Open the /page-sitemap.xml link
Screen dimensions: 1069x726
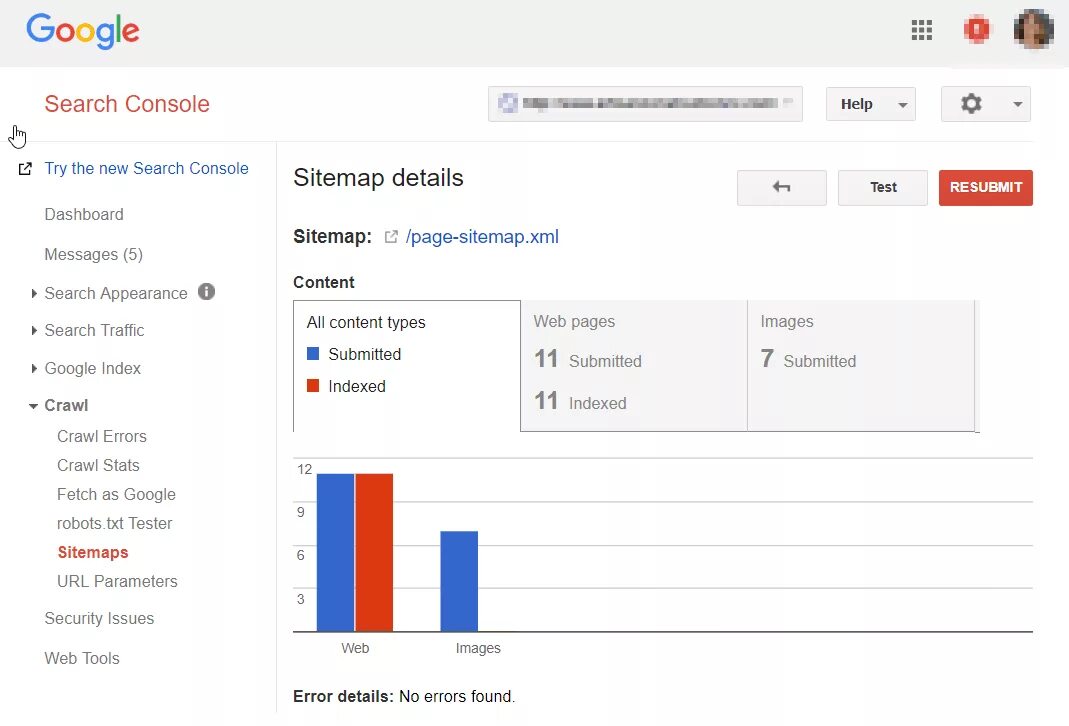pos(482,237)
